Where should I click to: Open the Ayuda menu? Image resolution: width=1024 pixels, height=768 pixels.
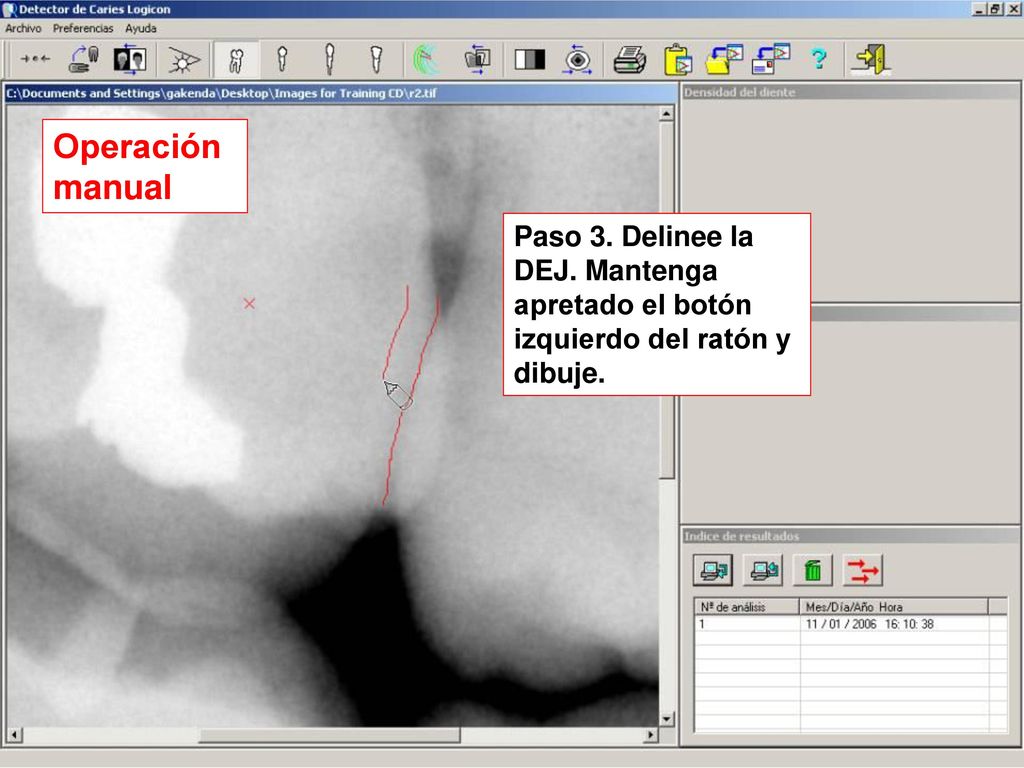140,28
